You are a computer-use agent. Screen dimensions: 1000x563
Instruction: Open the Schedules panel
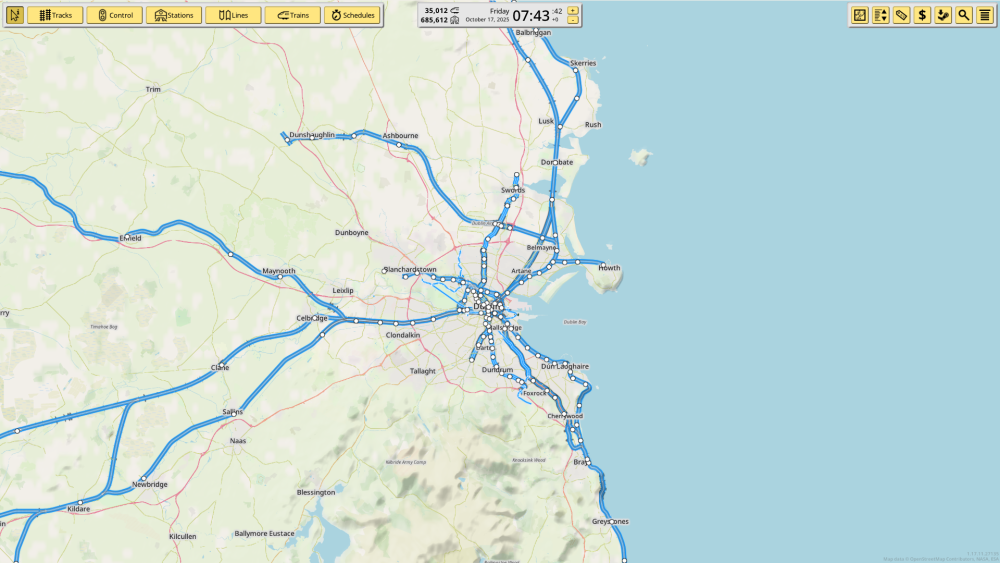pyautogui.click(x=352, y=15)
